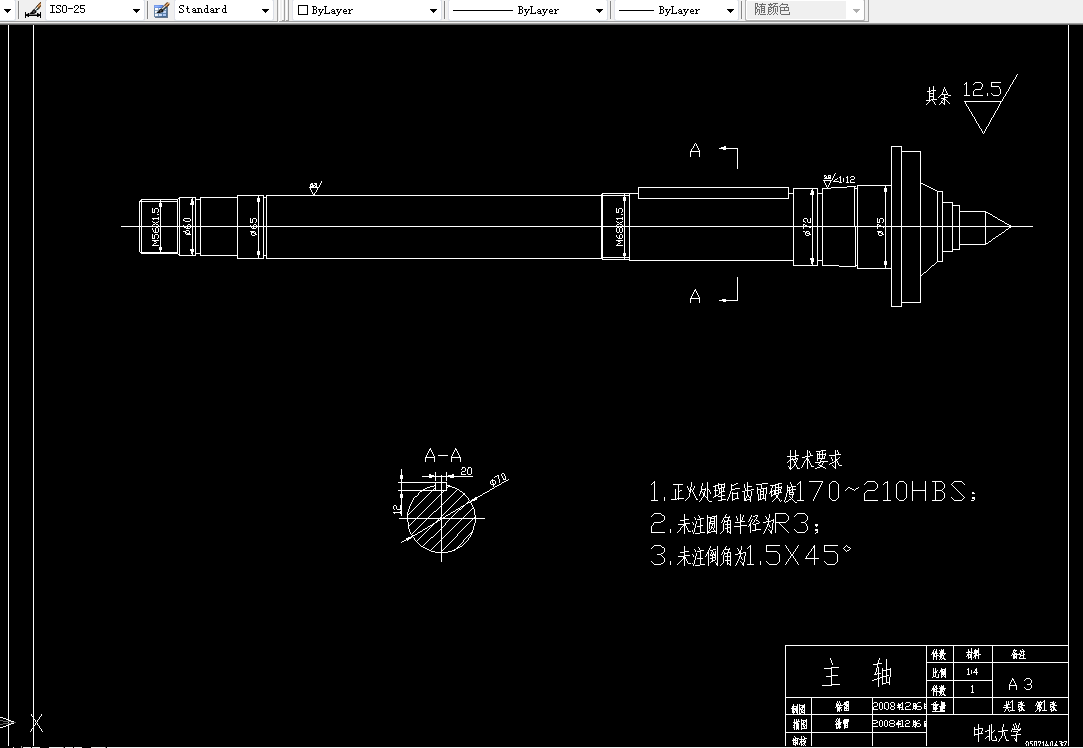Open the ByLayer lineweight dropdown
The width and height of the screenshot is (1083, 748).
click(x=730, y=10)
